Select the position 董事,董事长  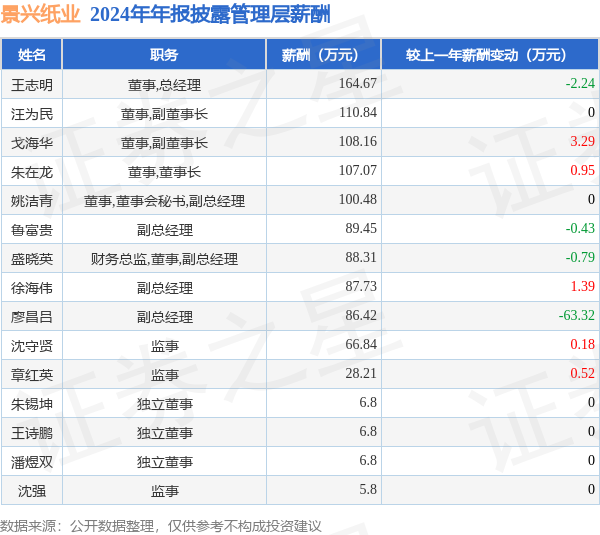(165, 172)
